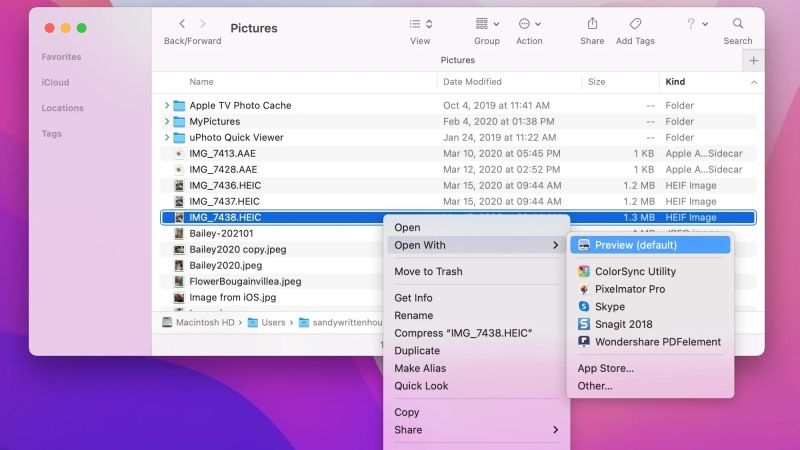Expand the uPhoto Quick Viewer folder
This screenshot has width=800, height=450.
click(x=166, y=138)
